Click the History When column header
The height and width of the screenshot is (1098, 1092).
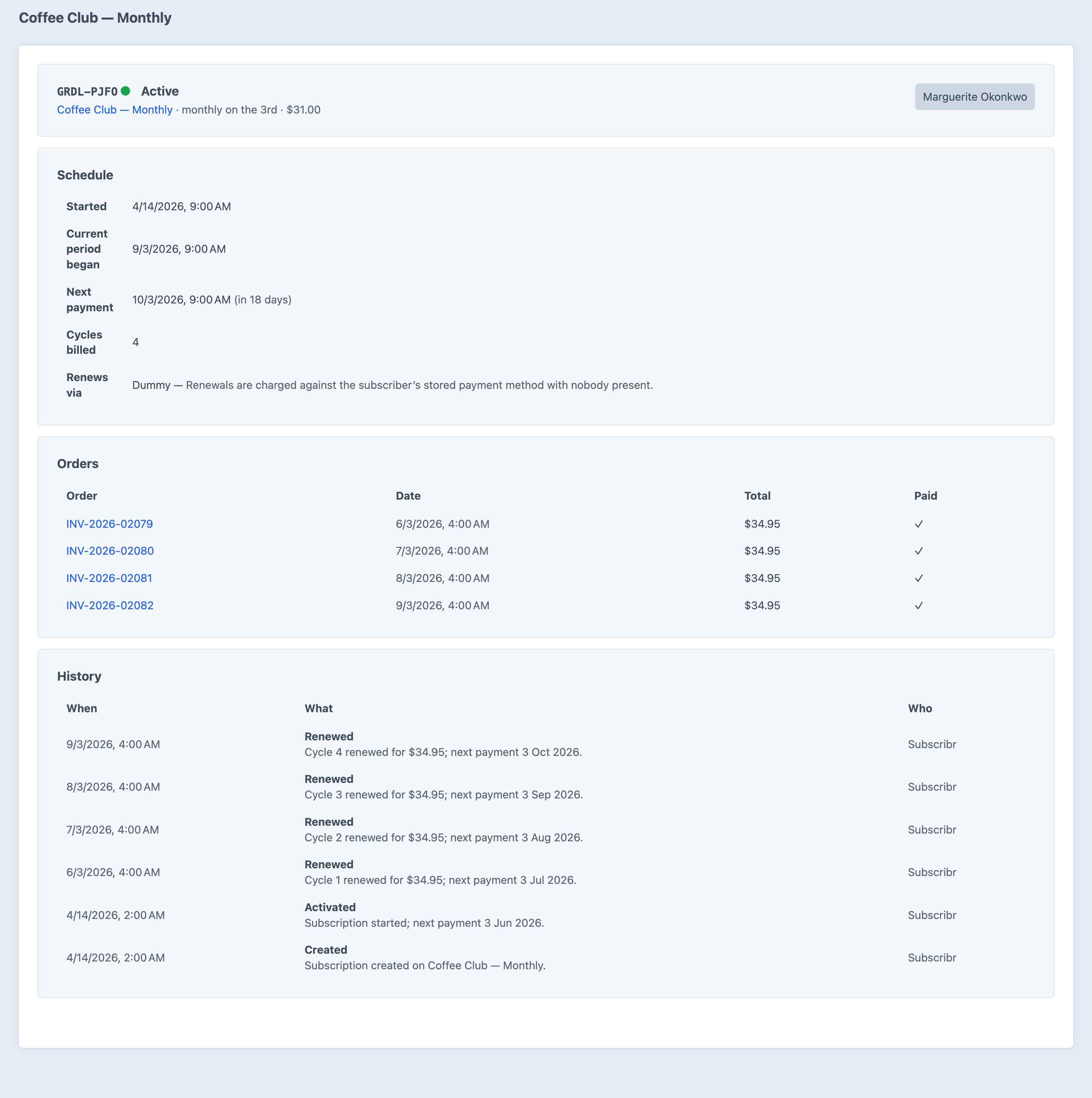82,708
